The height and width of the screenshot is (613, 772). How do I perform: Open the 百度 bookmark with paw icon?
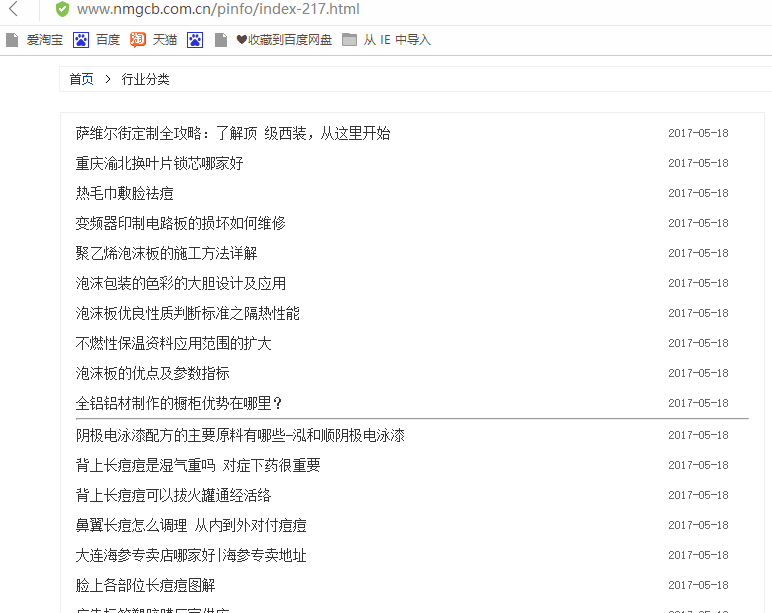point(98,40)
